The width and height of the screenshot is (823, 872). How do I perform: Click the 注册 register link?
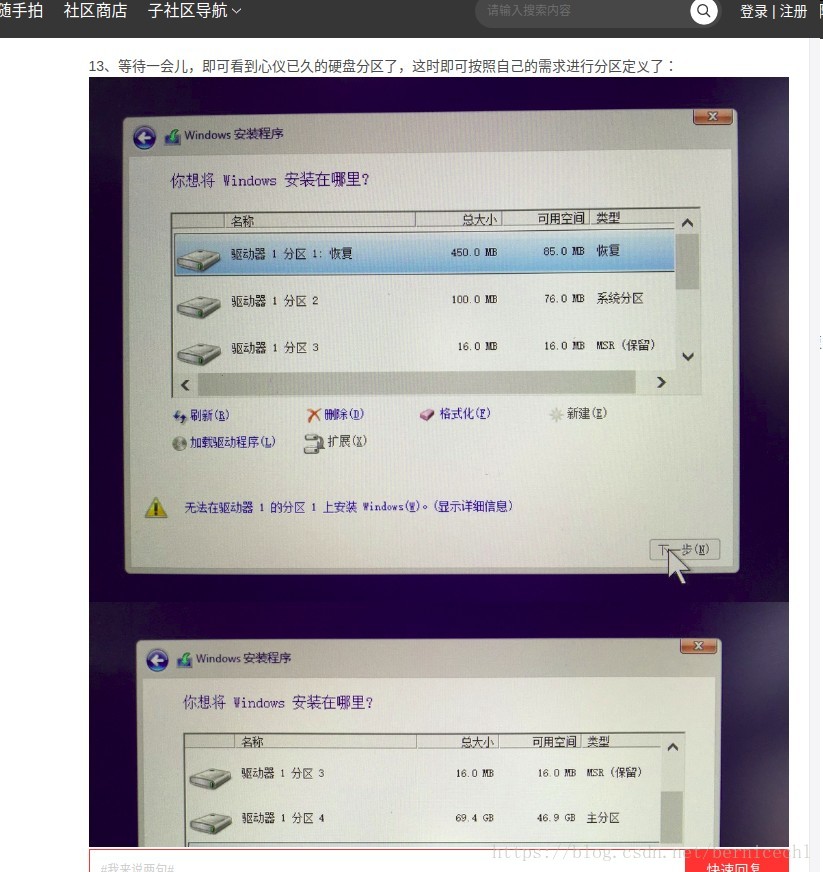pos(793,11)
